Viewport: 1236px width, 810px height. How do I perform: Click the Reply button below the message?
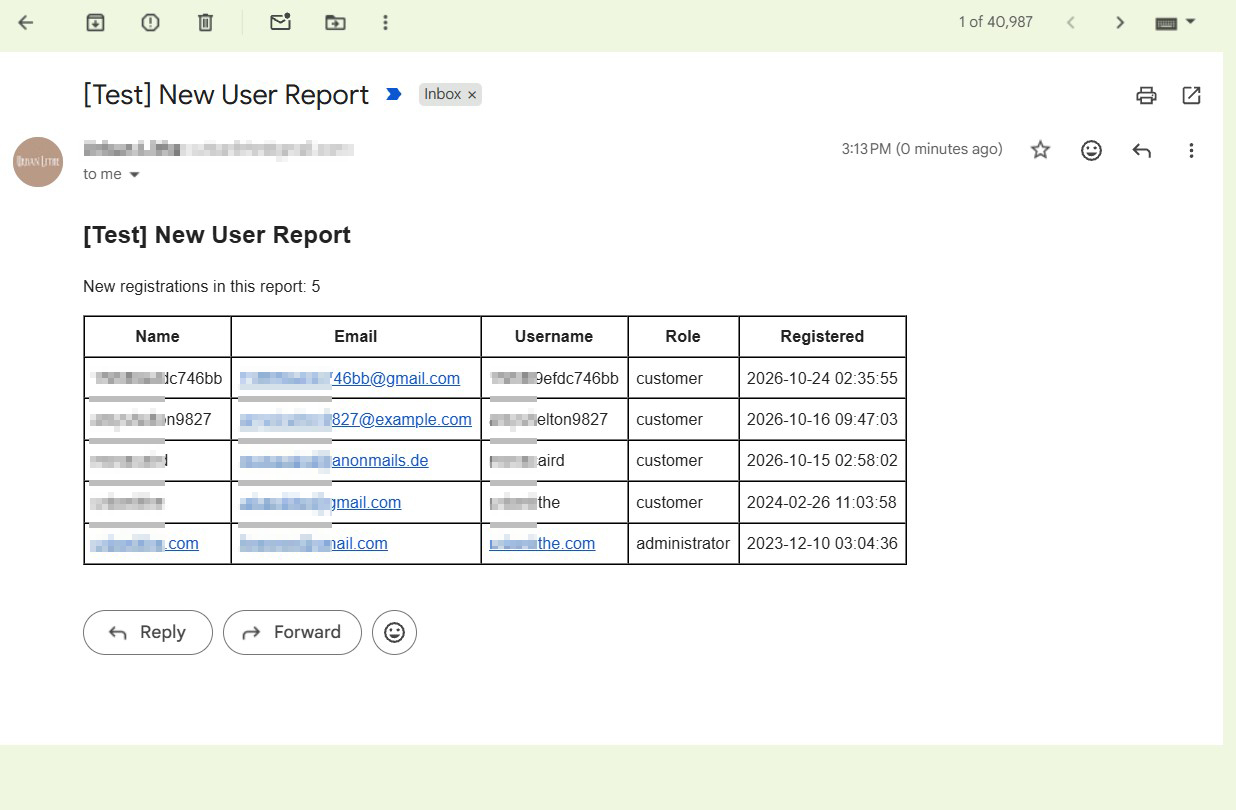pyautogui.click(x=148, y=632)
